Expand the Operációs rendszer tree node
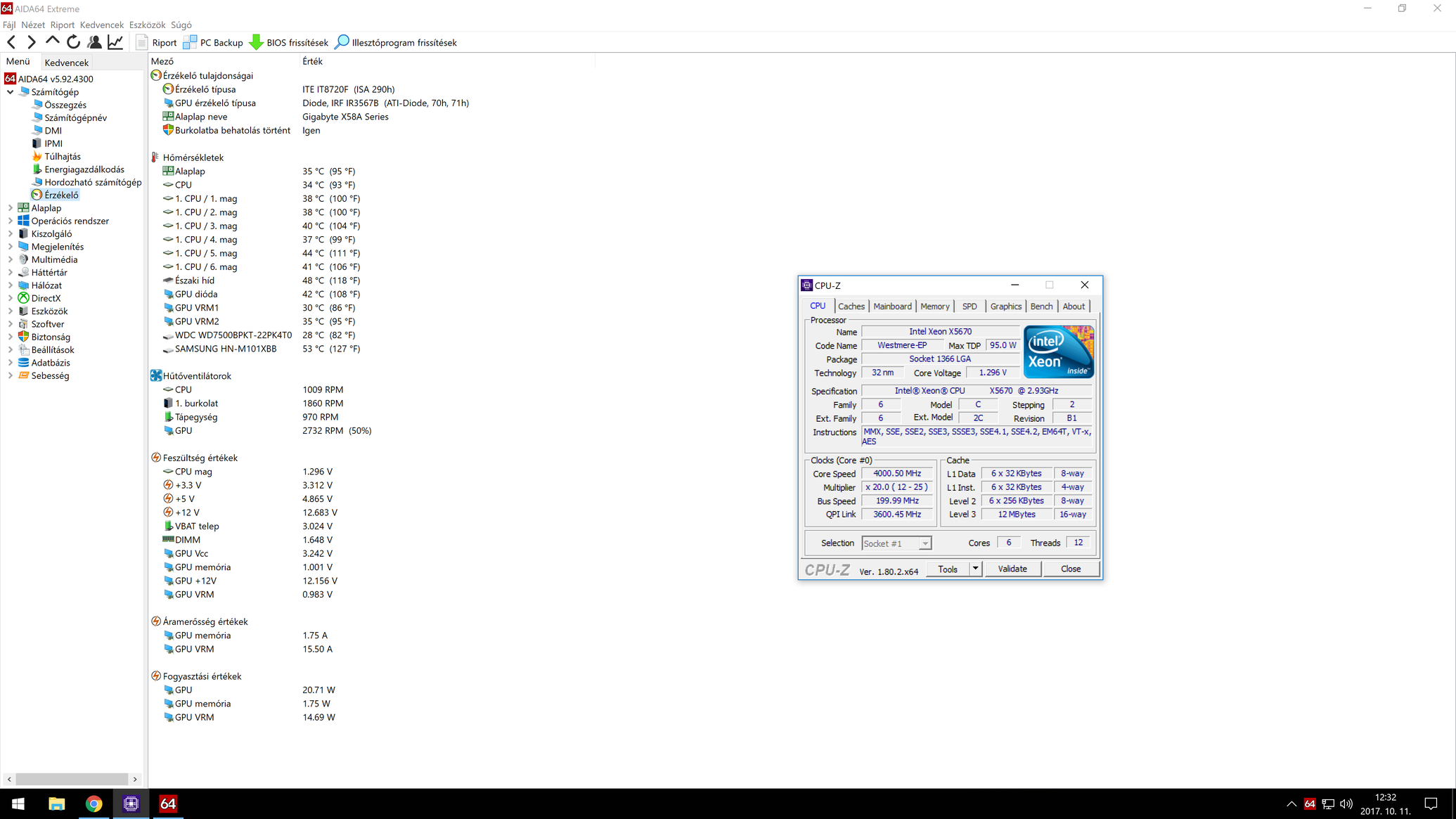This screenshot has width=1456, height=819. coord(11,221)
